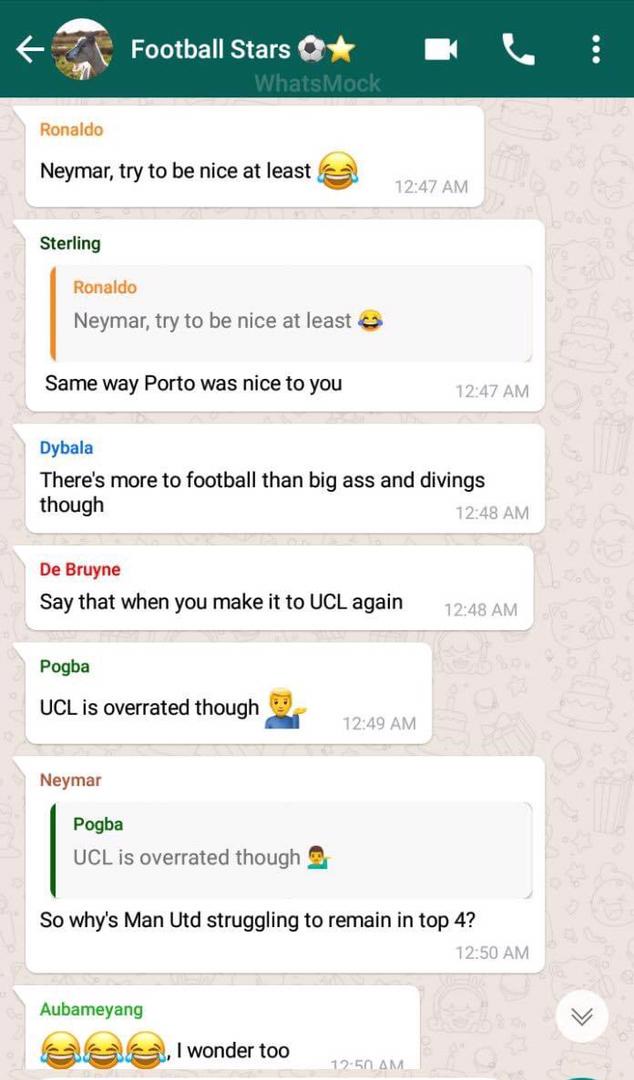Select message 'Say that when you make it to UCL again'
Screen dimensions: 634x1080
[x=279, y=588]
